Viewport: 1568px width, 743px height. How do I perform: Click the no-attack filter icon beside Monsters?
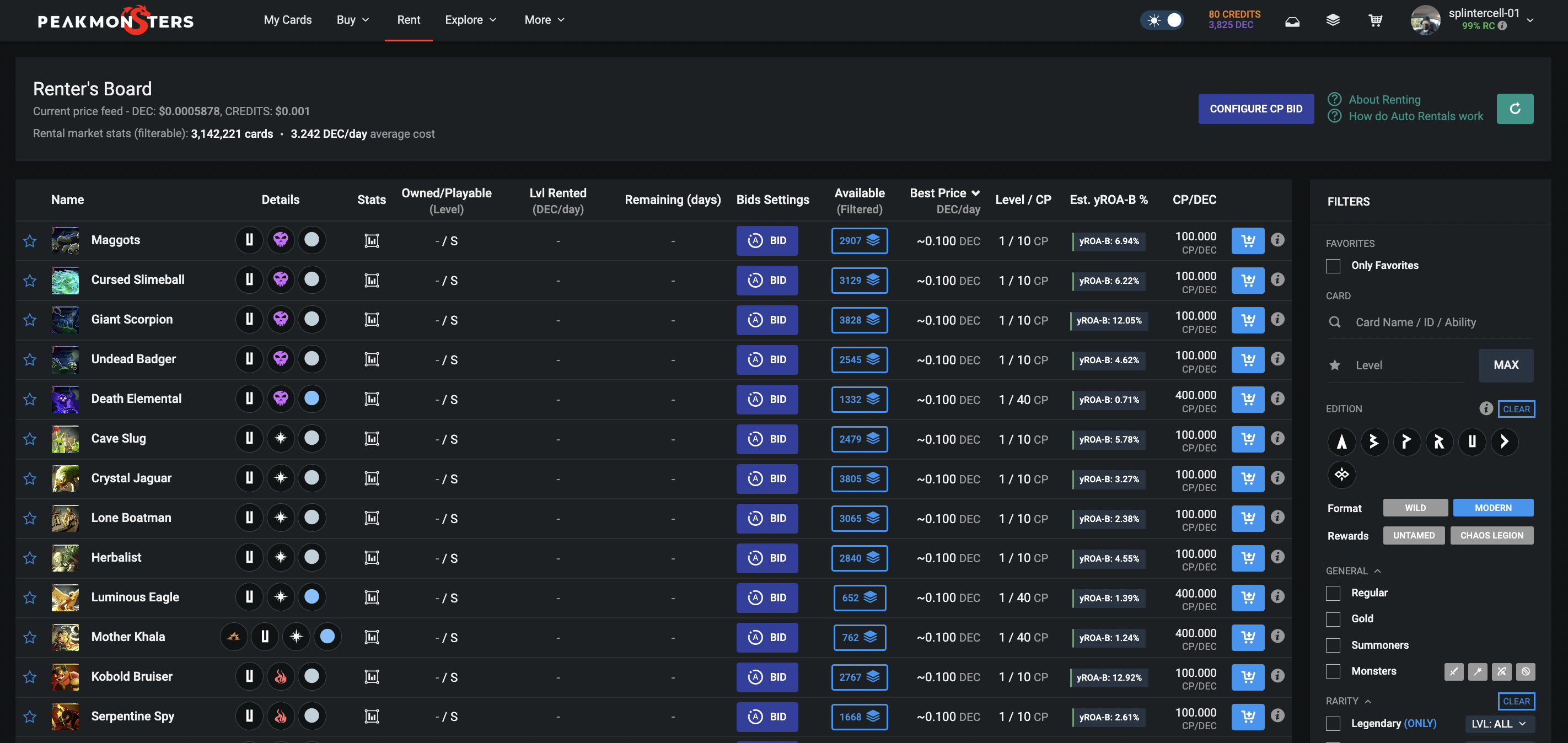[x=1526, y=672]
